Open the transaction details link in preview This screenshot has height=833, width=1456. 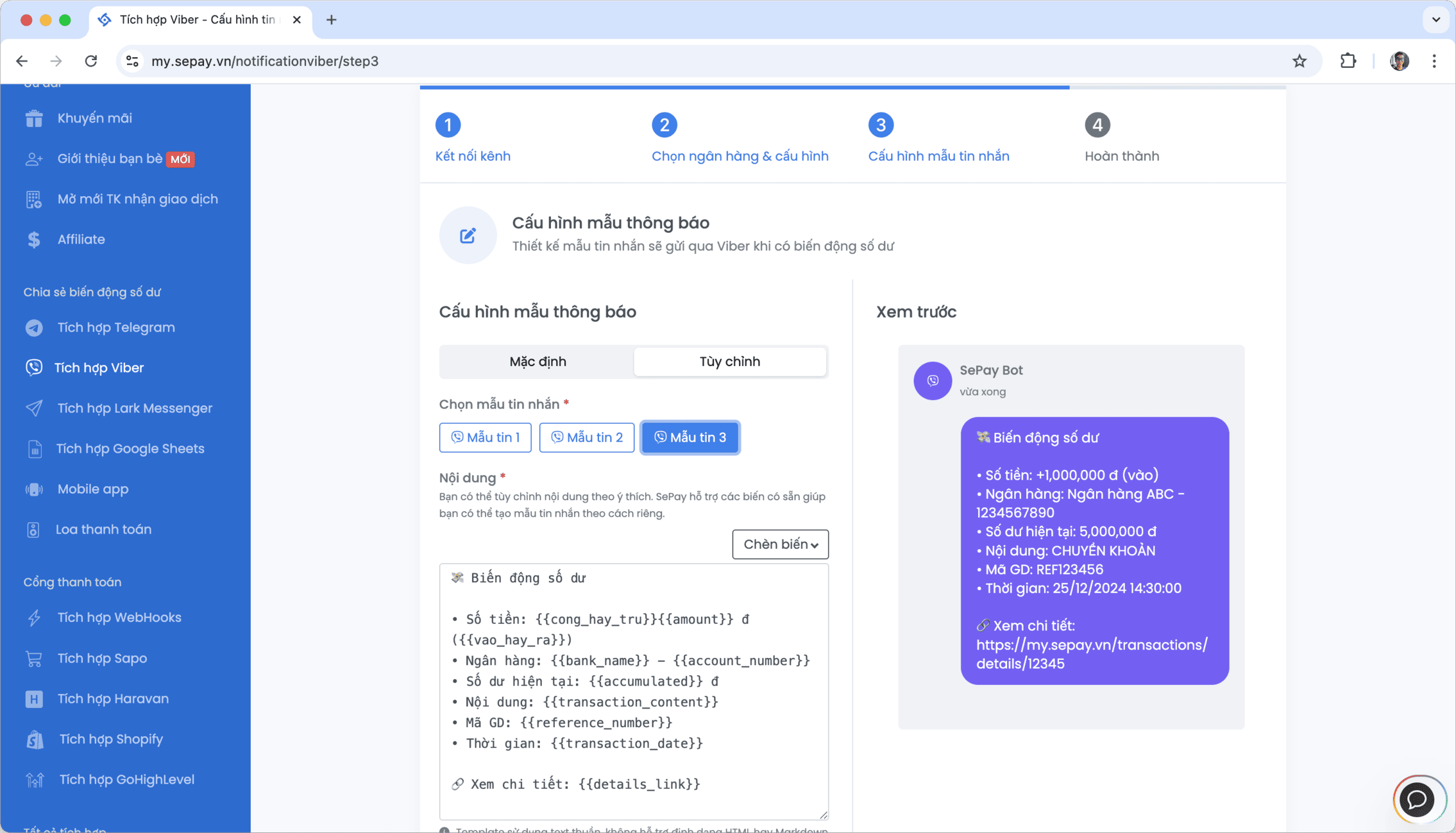pos(1092,654)
